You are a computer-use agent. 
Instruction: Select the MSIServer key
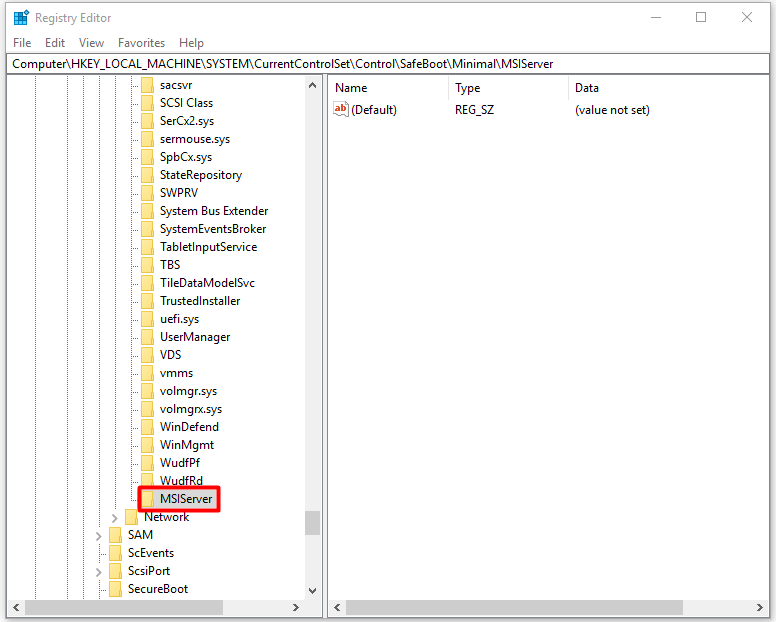pyautogui.click(x=186, y=499)
